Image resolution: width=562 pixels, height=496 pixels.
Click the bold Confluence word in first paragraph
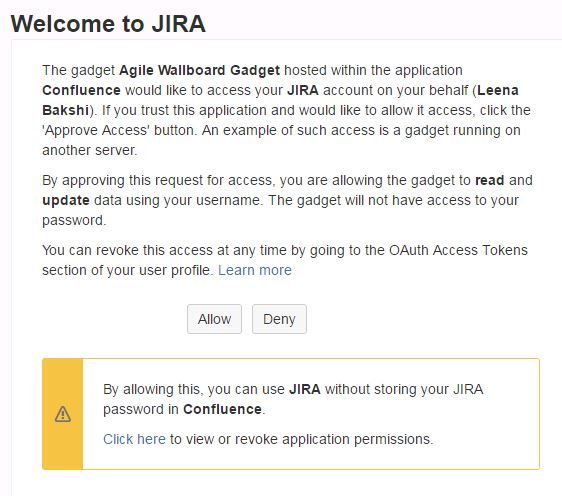(x=81, y=90)
